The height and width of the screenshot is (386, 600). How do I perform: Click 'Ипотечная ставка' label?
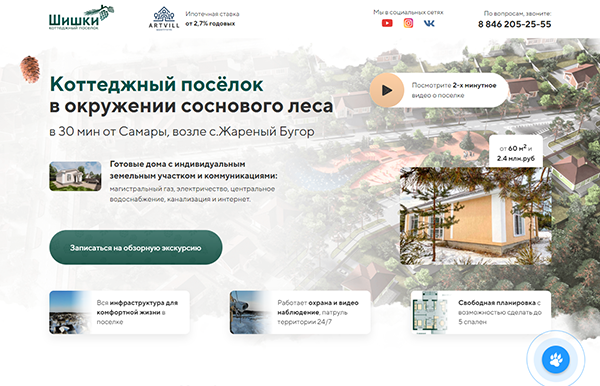212,14
